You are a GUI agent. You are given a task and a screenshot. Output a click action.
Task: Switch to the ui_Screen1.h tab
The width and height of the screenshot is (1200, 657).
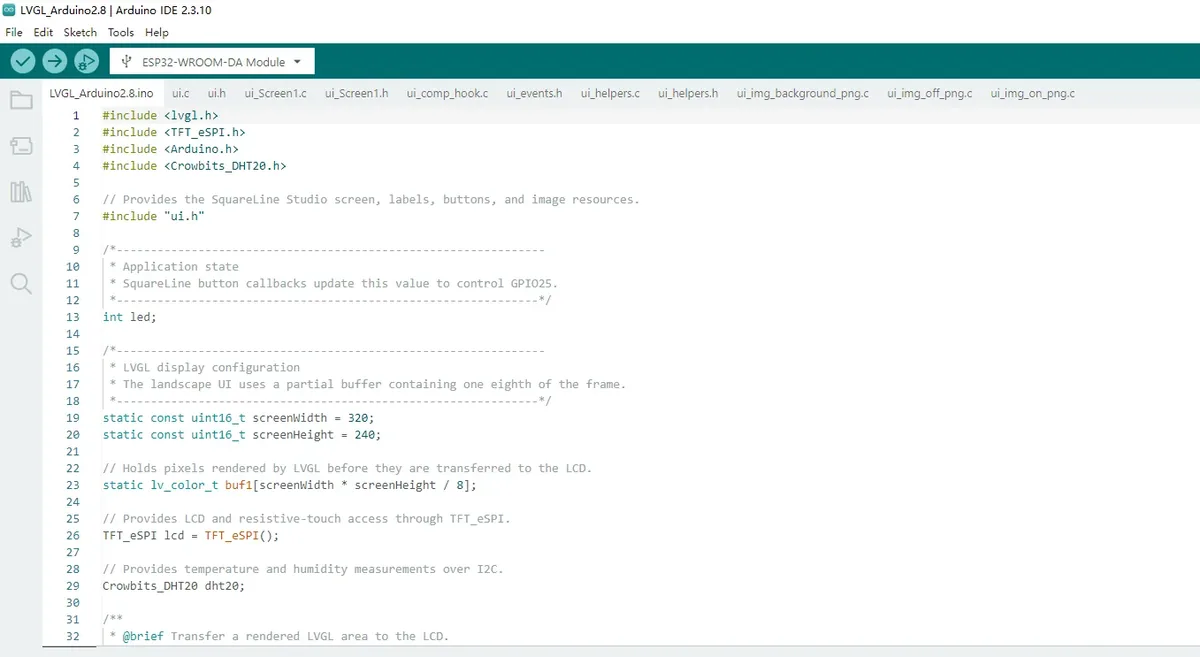pos(357,93)
